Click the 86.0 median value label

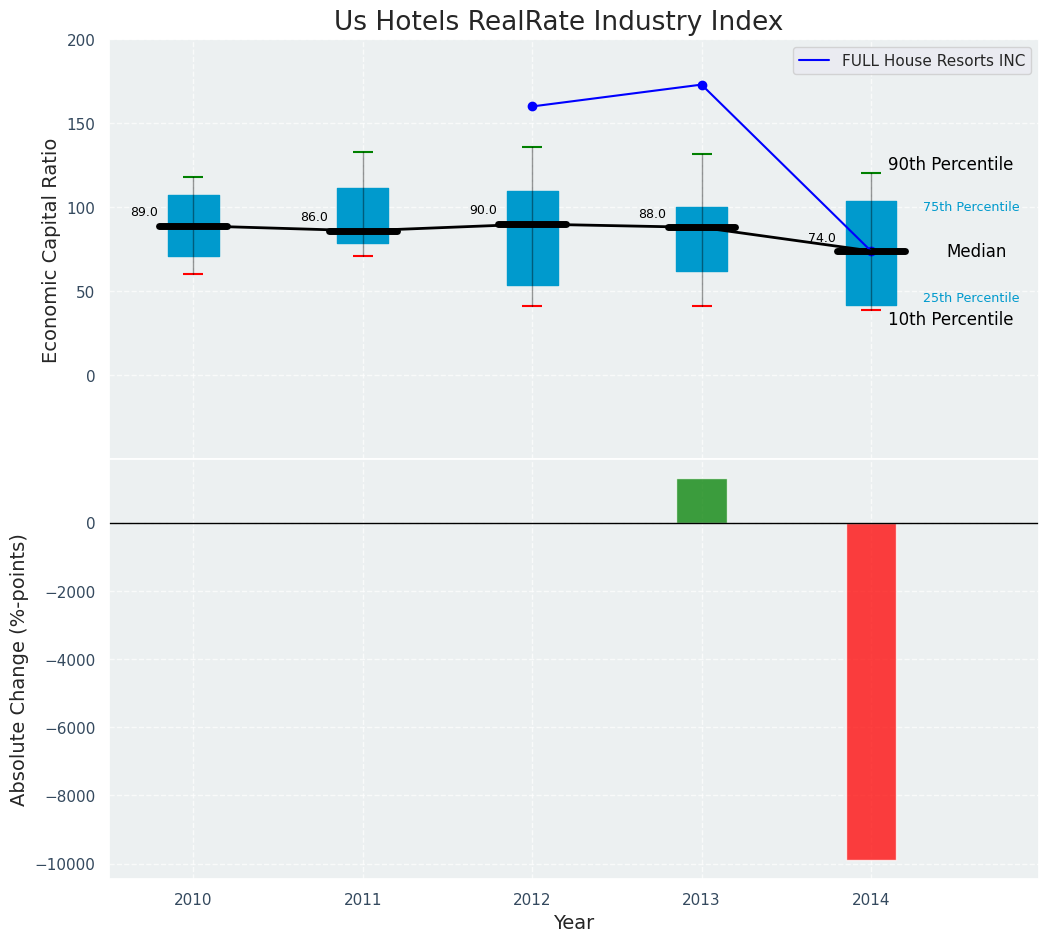pos(314,217)
